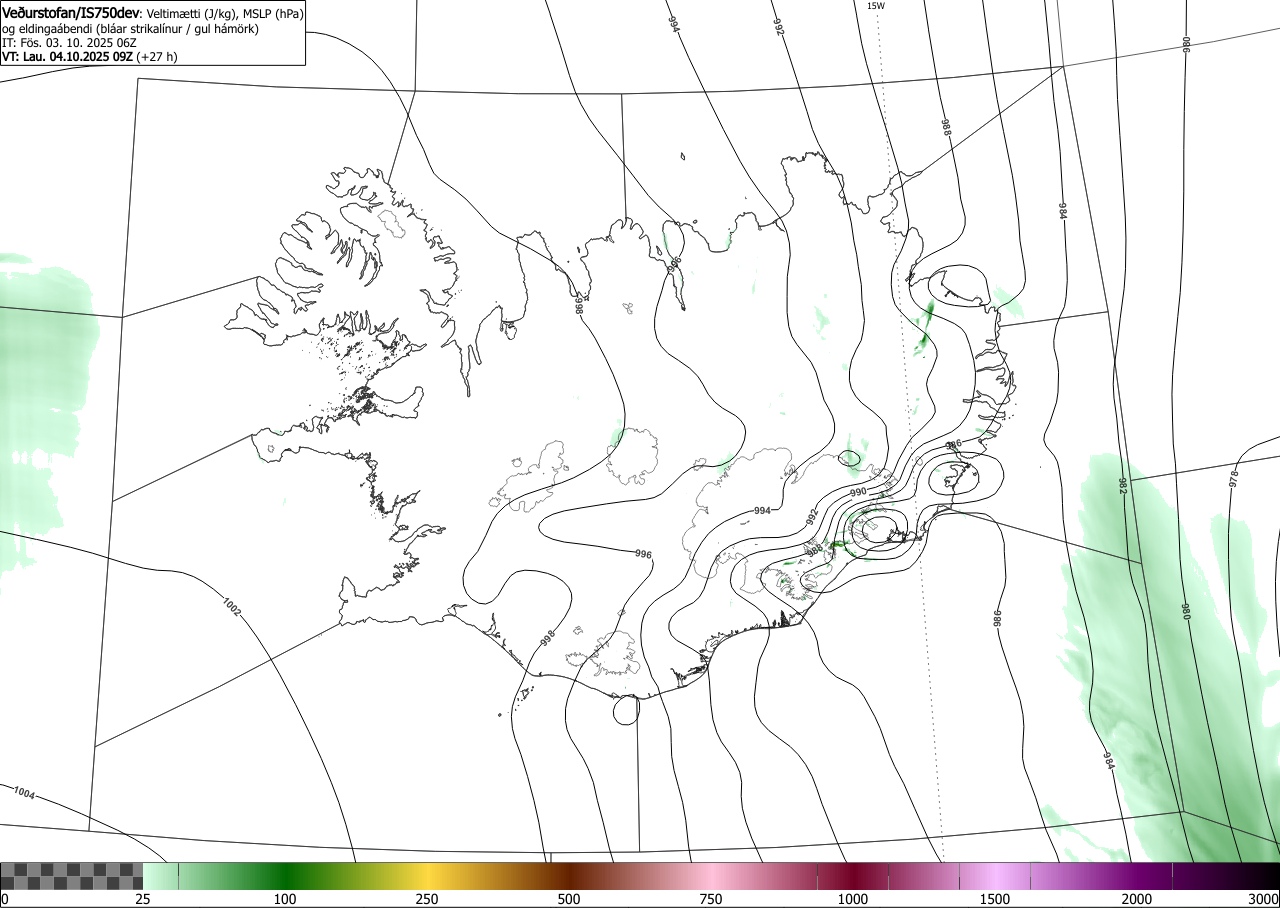Pick the pink color bar segment near 750
Viewport: 1280px width, 908px height.
coord(711,876)
